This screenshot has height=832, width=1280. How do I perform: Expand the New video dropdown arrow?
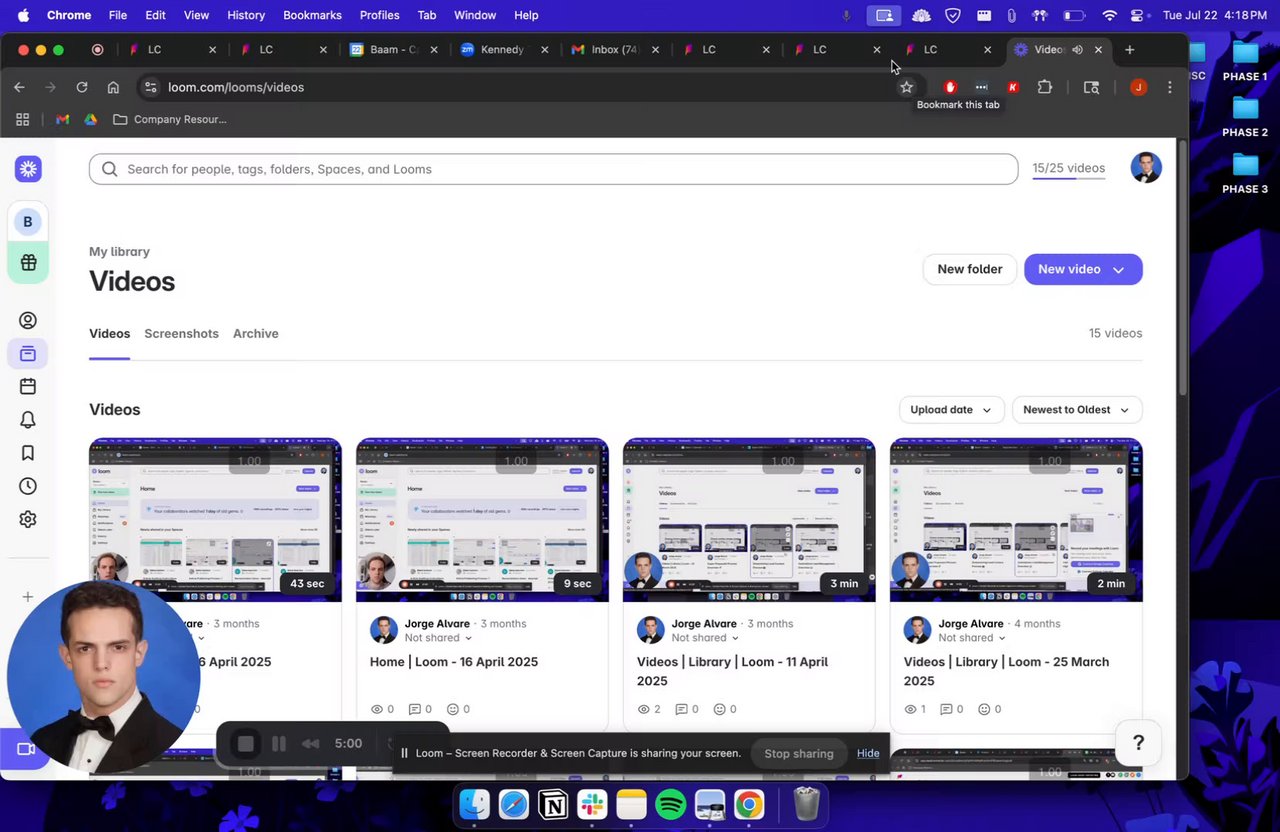click(x=1118, y=269)
